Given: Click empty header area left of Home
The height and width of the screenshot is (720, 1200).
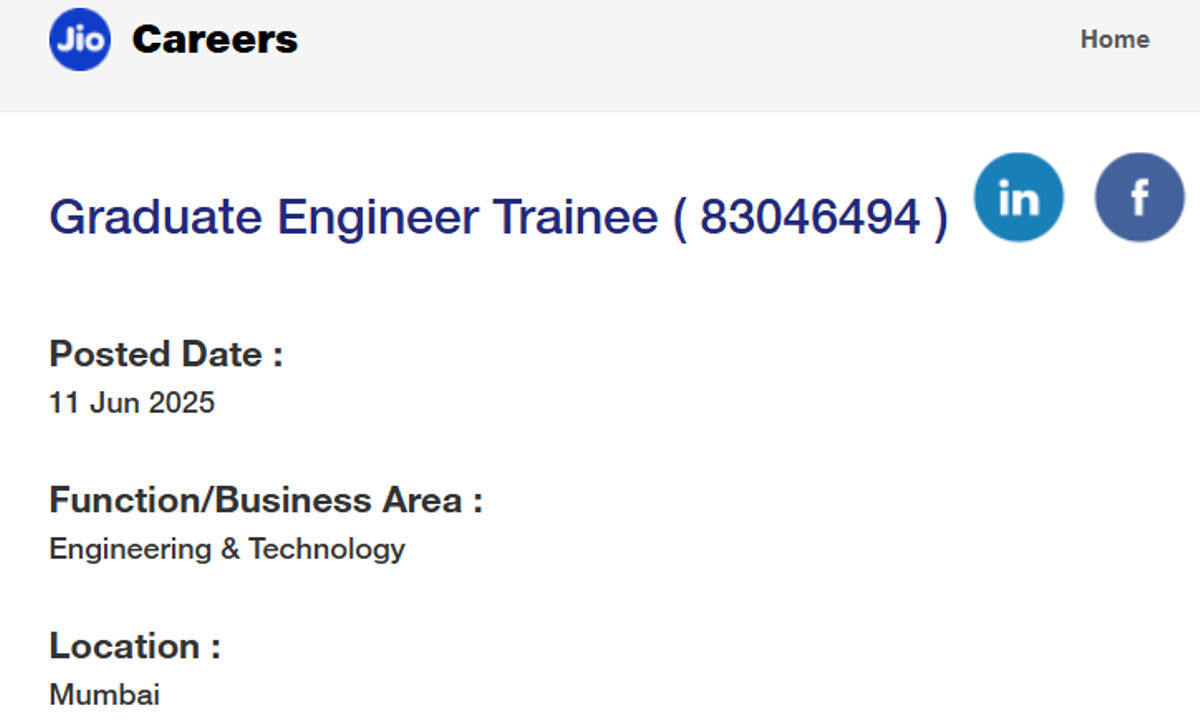Looking at the screenshot, I should click(x=690, y=40).
